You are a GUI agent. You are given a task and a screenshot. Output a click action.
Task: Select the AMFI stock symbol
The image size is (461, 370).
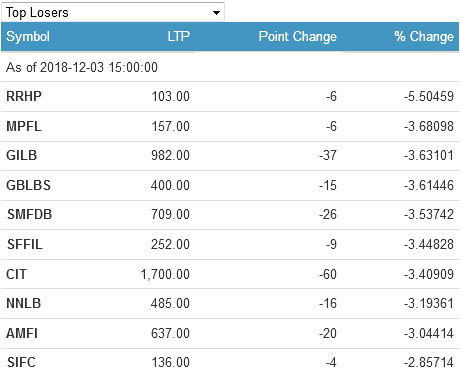[x=22, y=333]
